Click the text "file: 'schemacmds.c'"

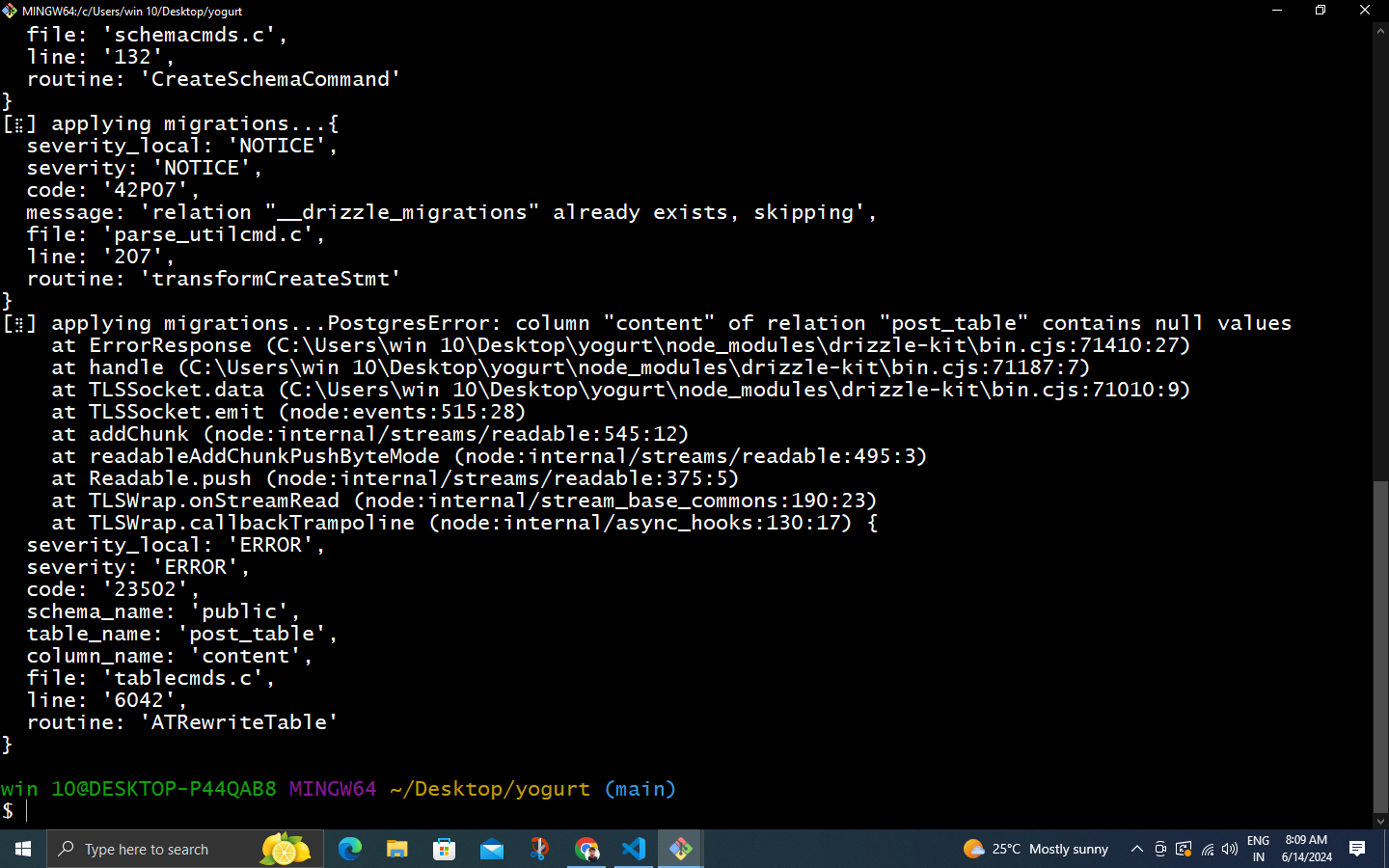point(157,35)
